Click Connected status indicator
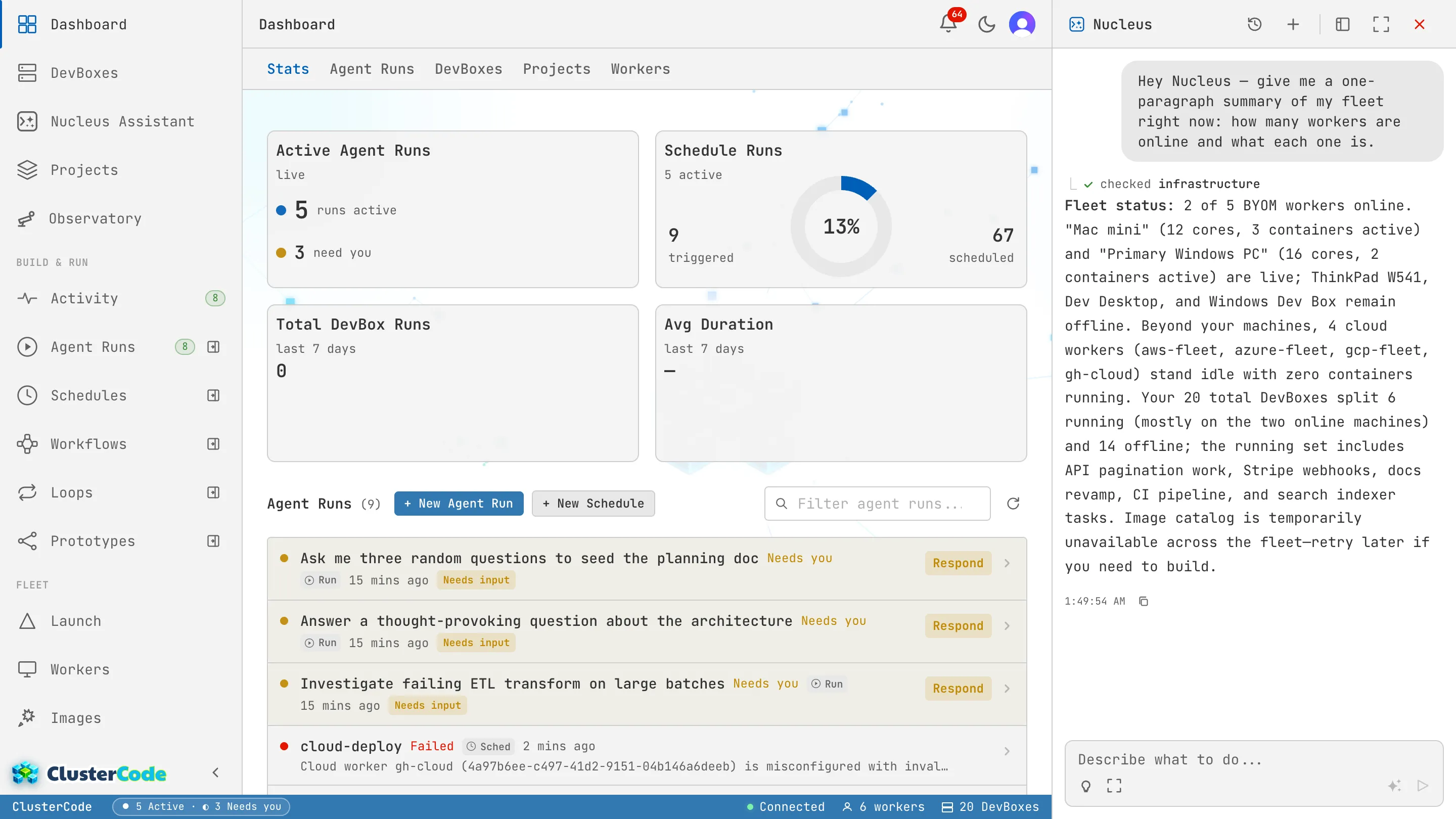This screenshot has width=1456, height=819. 786,806
